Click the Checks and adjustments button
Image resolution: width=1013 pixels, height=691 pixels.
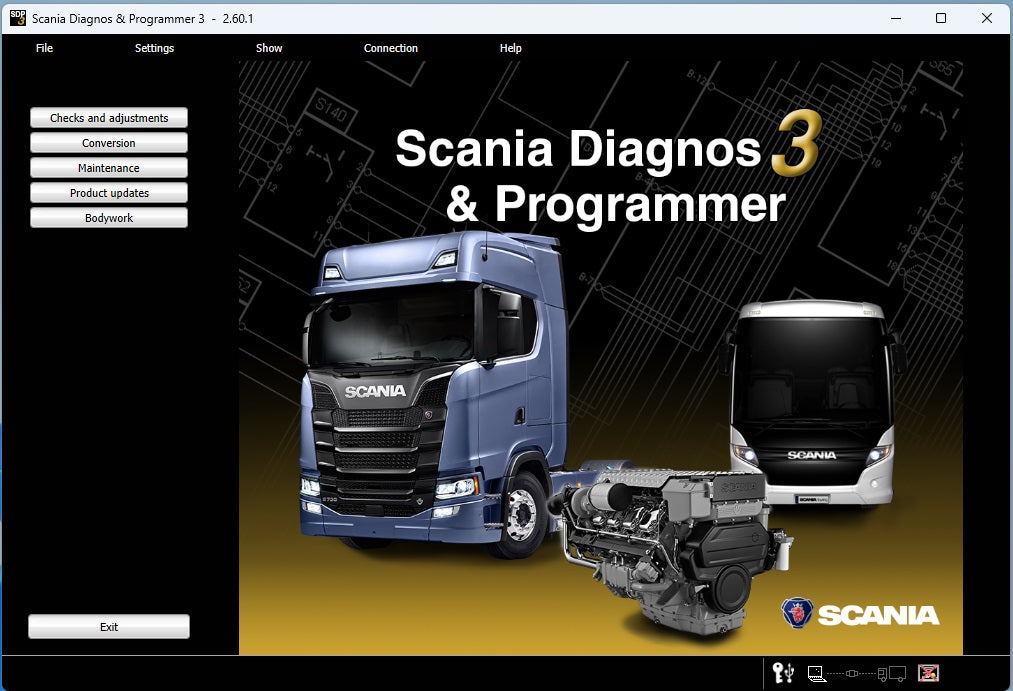click(109, 118)
